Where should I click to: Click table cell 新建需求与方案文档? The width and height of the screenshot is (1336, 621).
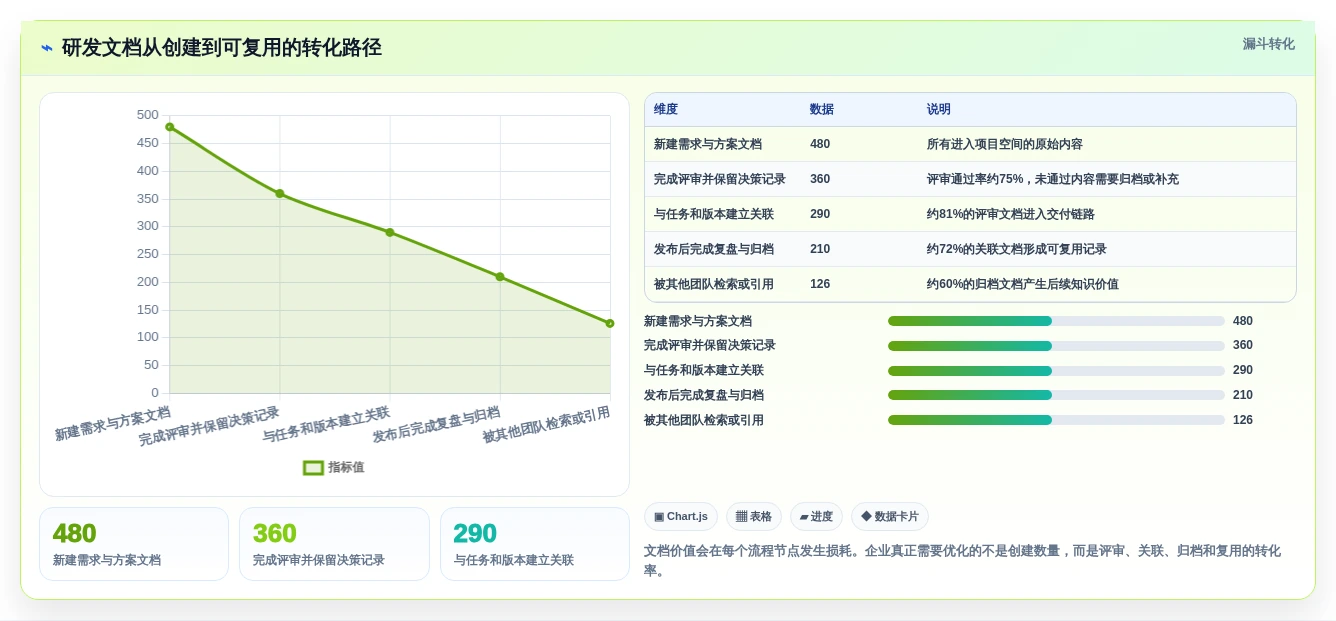708,144
